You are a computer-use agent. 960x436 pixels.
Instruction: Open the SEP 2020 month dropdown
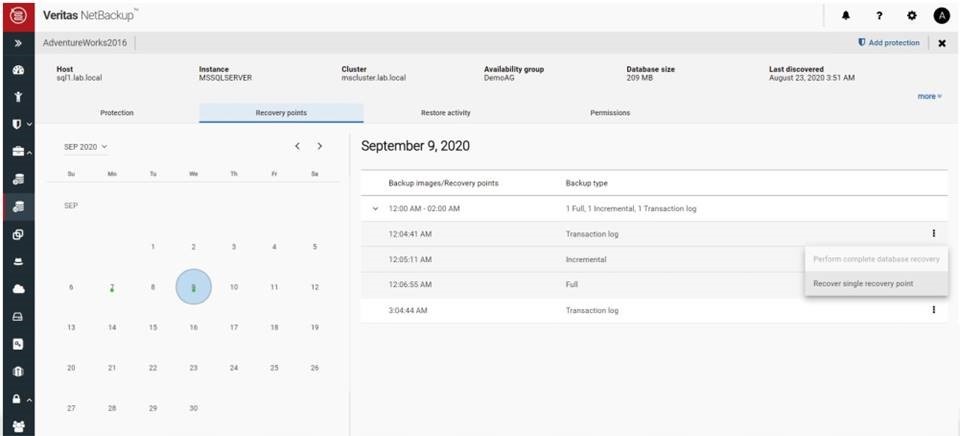[x=86, y=147]
